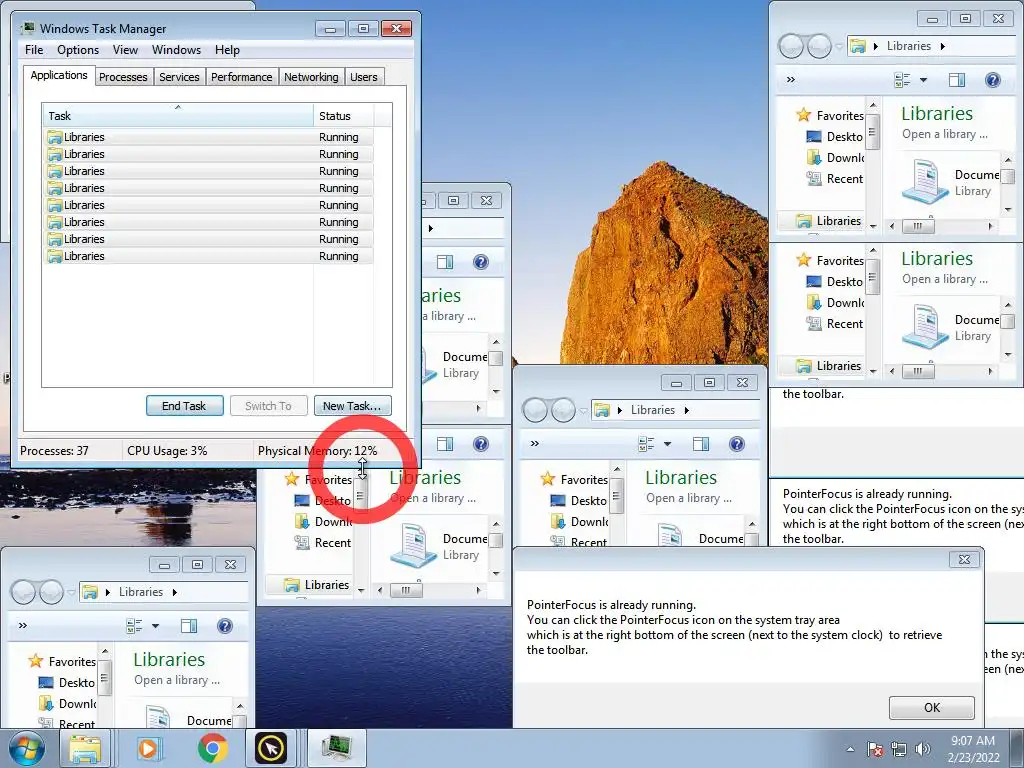1024x768 pixels.
Task: Open the File menu in Task Manager
Action: 34,50
